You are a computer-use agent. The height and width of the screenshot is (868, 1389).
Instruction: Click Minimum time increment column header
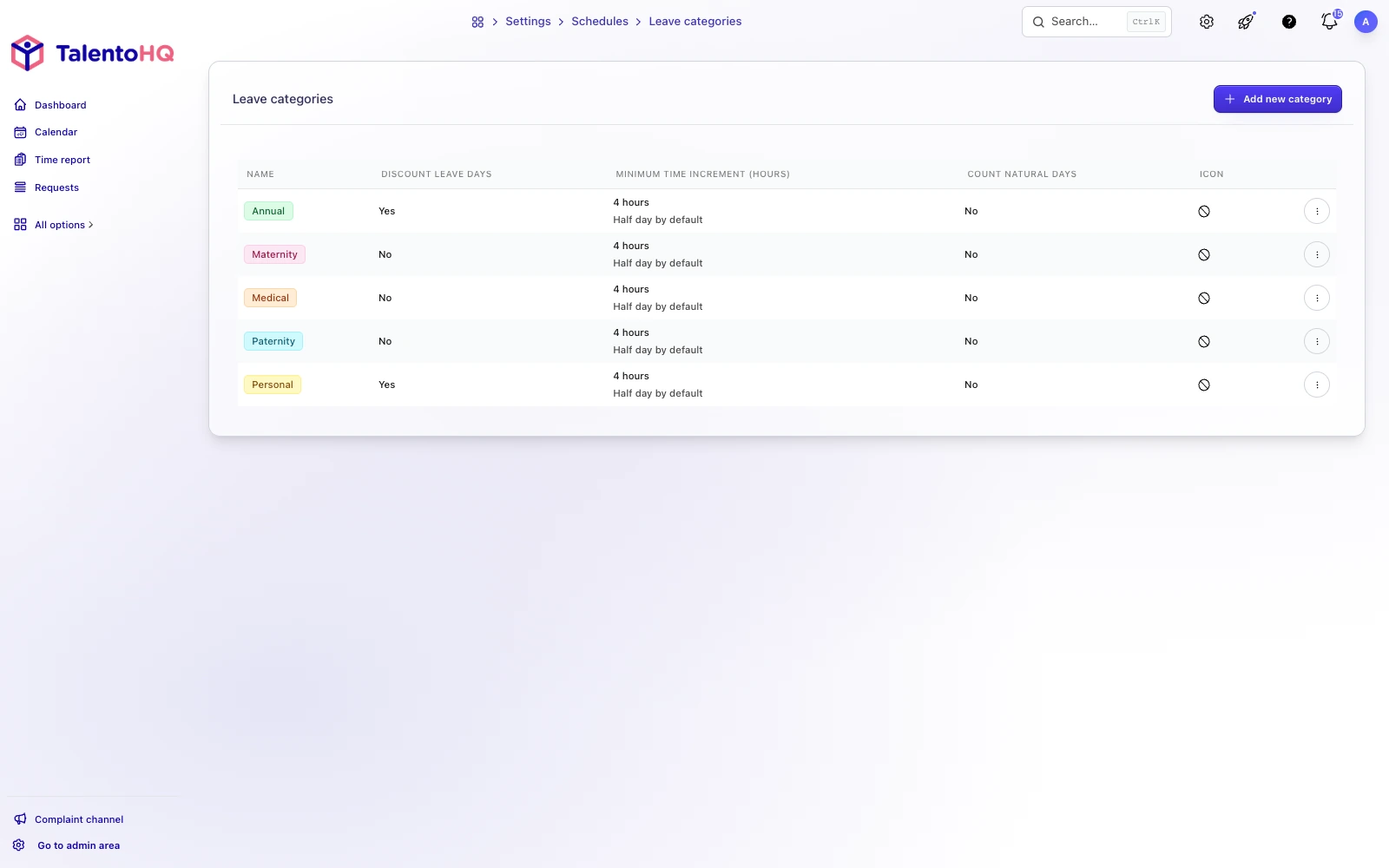(x=702, y=174)
